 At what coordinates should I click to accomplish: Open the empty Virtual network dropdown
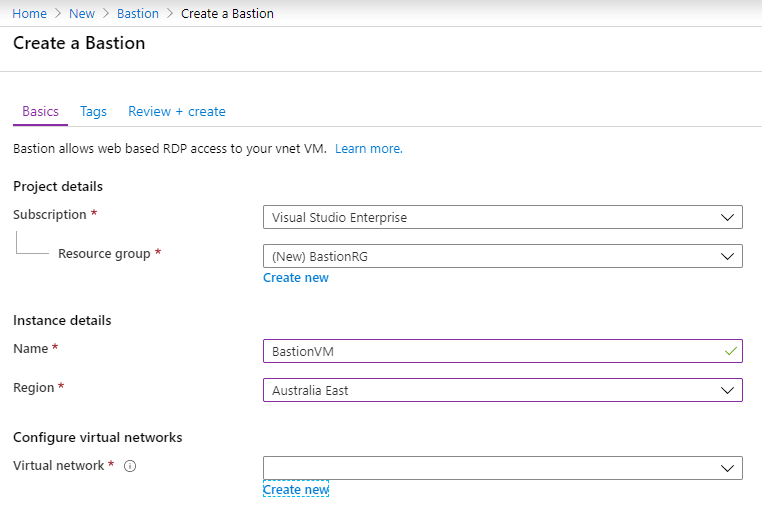502,468
